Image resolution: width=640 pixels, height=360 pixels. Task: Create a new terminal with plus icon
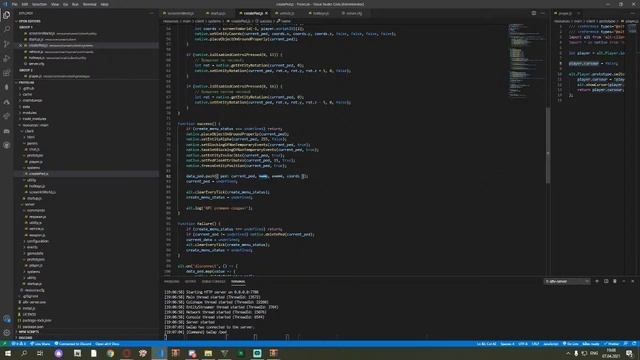pos(597,281)
